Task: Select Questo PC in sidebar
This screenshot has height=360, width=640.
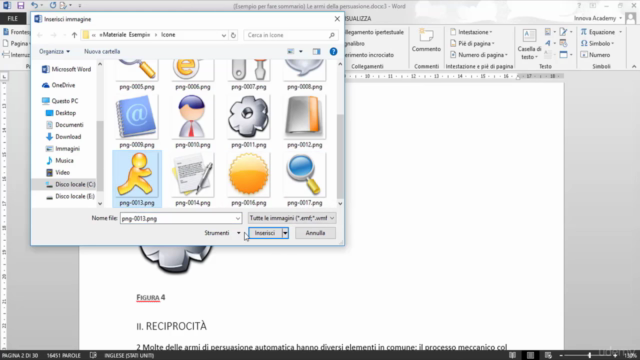Action: coord(60,101)
